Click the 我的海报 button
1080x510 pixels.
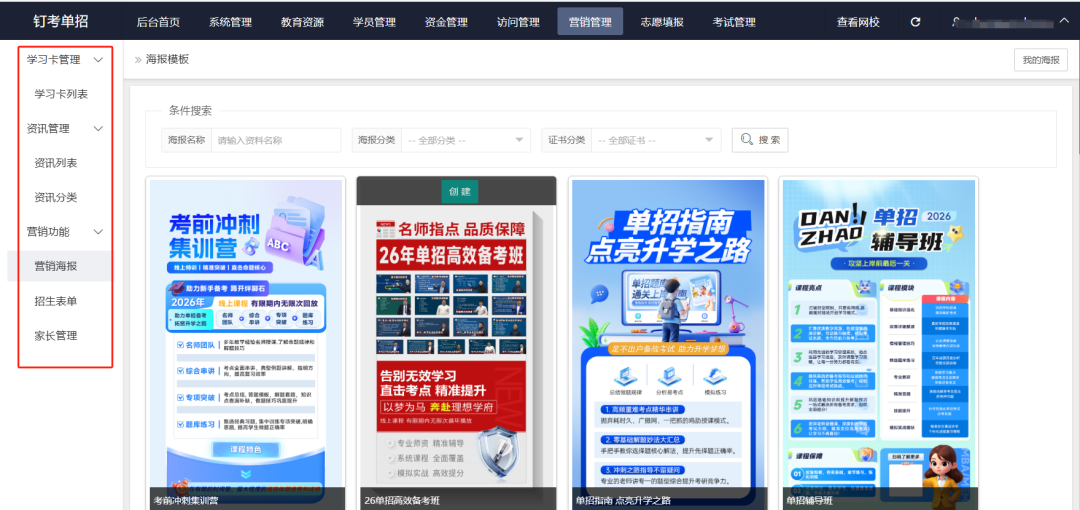coord(1040,60)
